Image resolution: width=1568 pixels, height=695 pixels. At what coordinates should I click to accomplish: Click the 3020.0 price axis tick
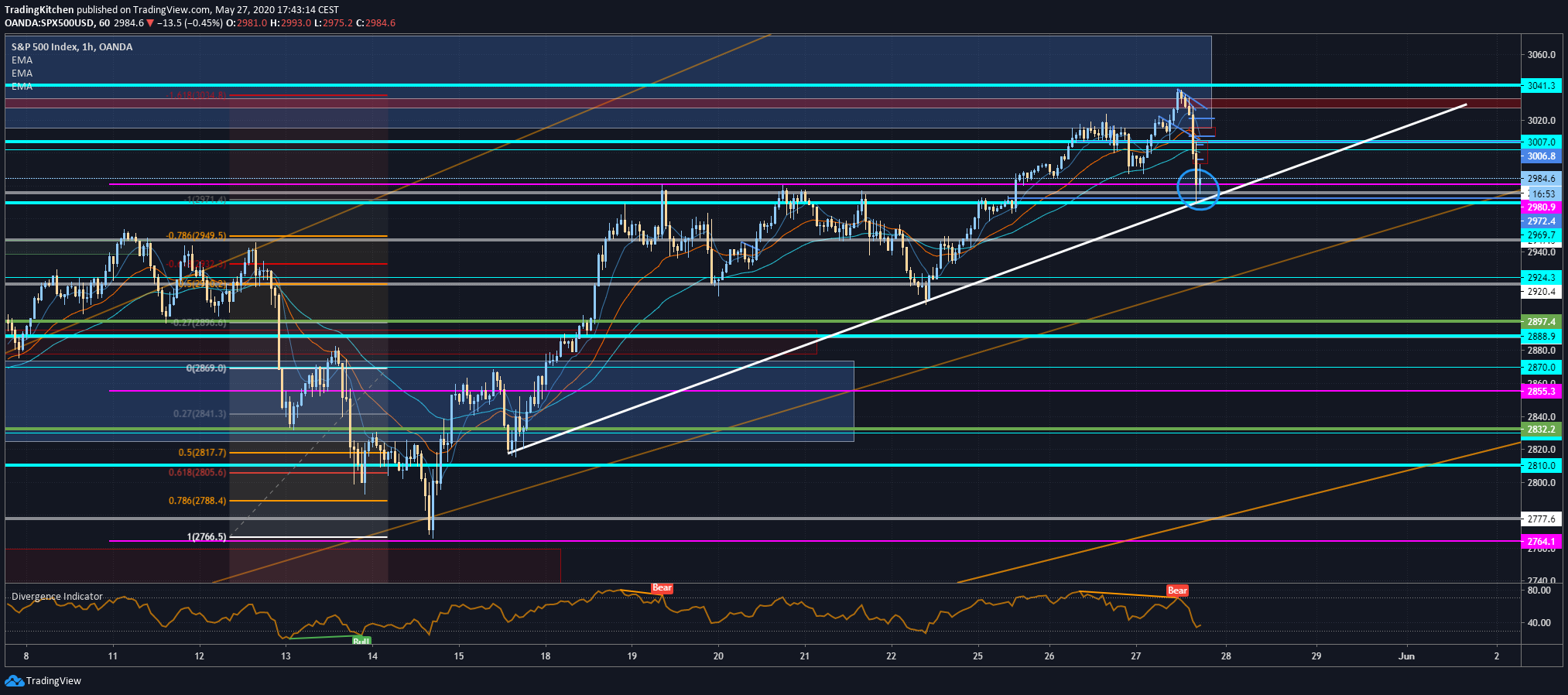[1542, 121]
